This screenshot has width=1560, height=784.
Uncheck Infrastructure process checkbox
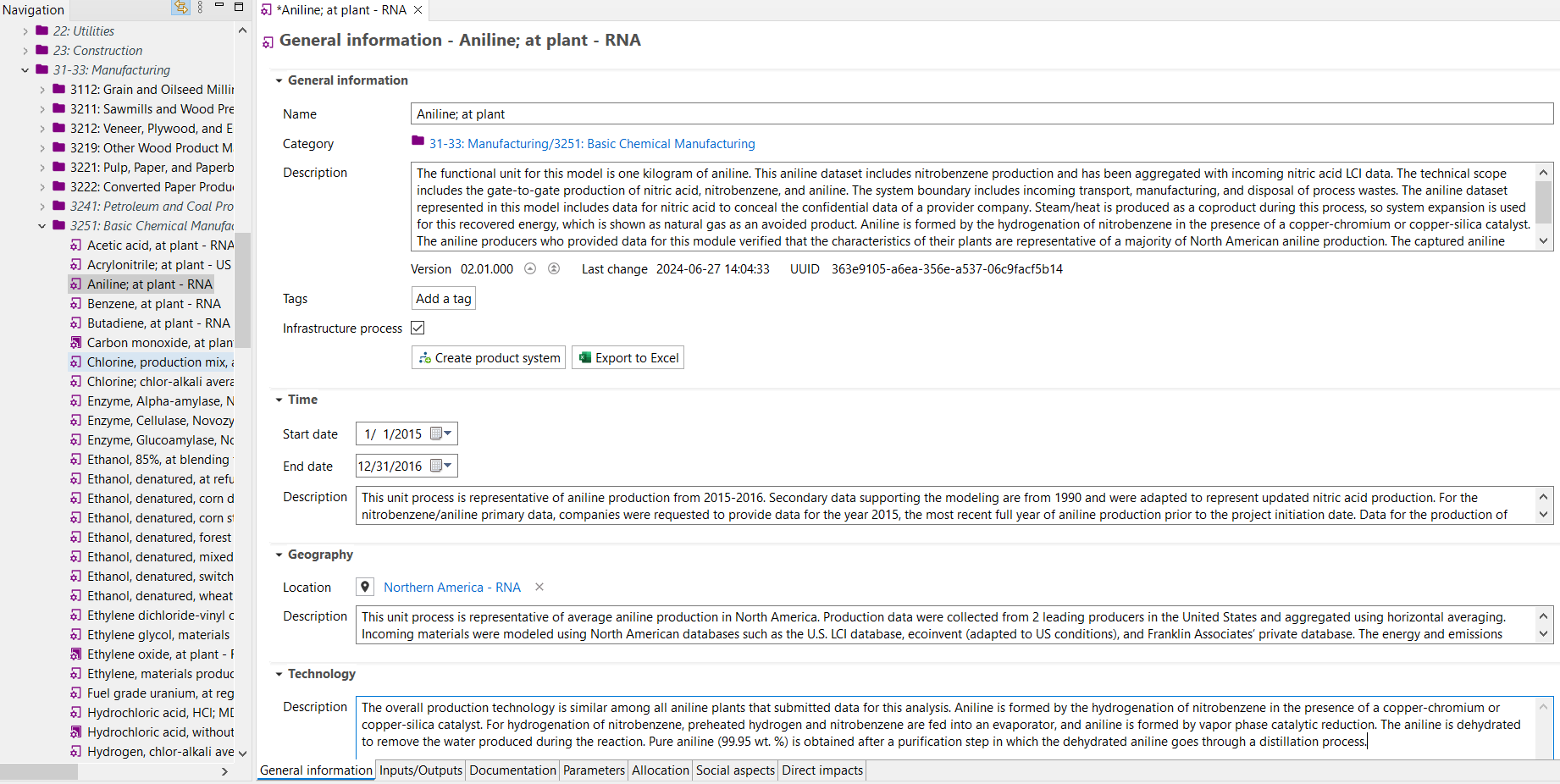point(418,328)
